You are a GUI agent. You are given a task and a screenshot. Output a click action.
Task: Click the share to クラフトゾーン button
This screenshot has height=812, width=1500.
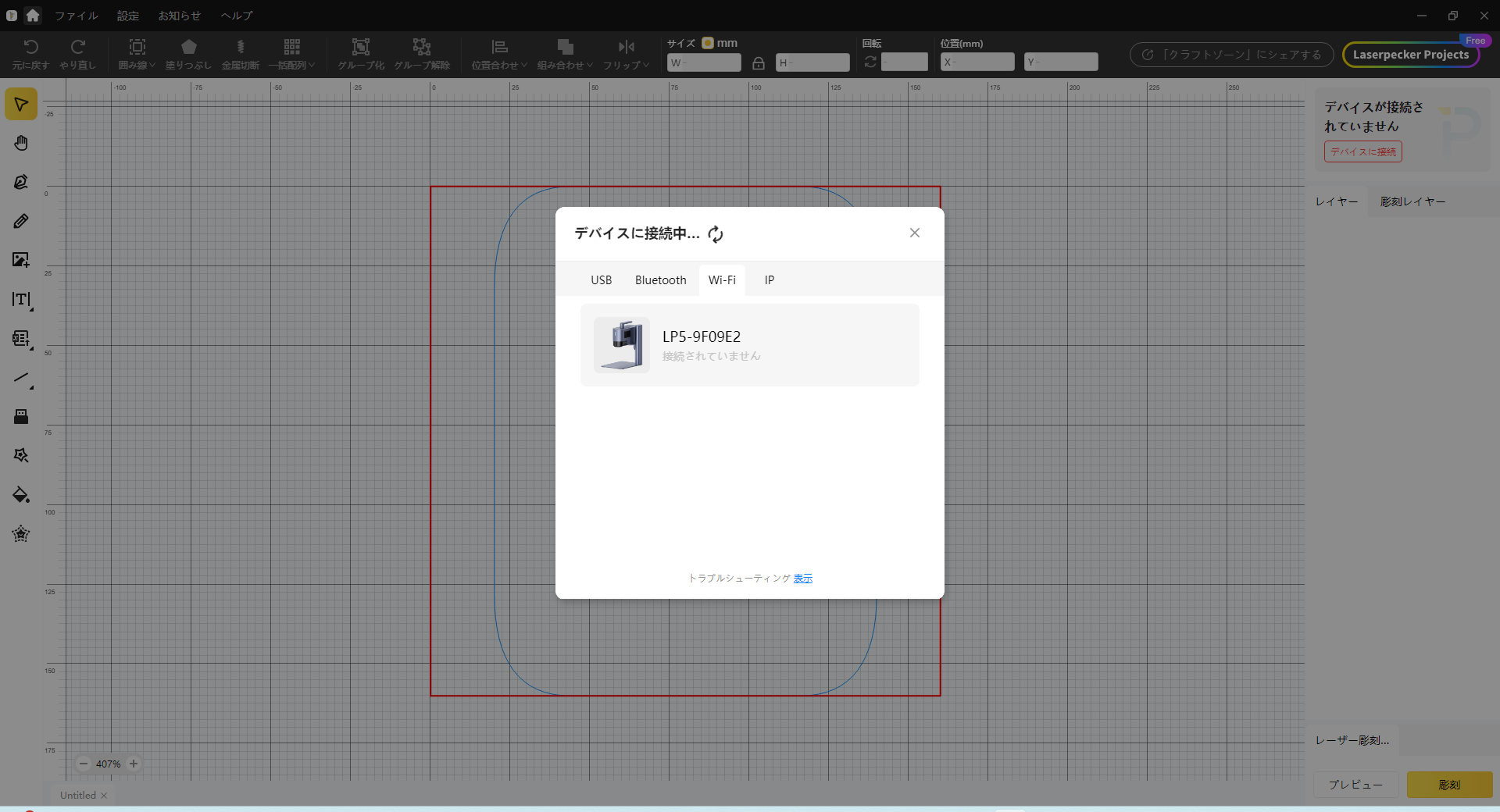coord(1232,55)
